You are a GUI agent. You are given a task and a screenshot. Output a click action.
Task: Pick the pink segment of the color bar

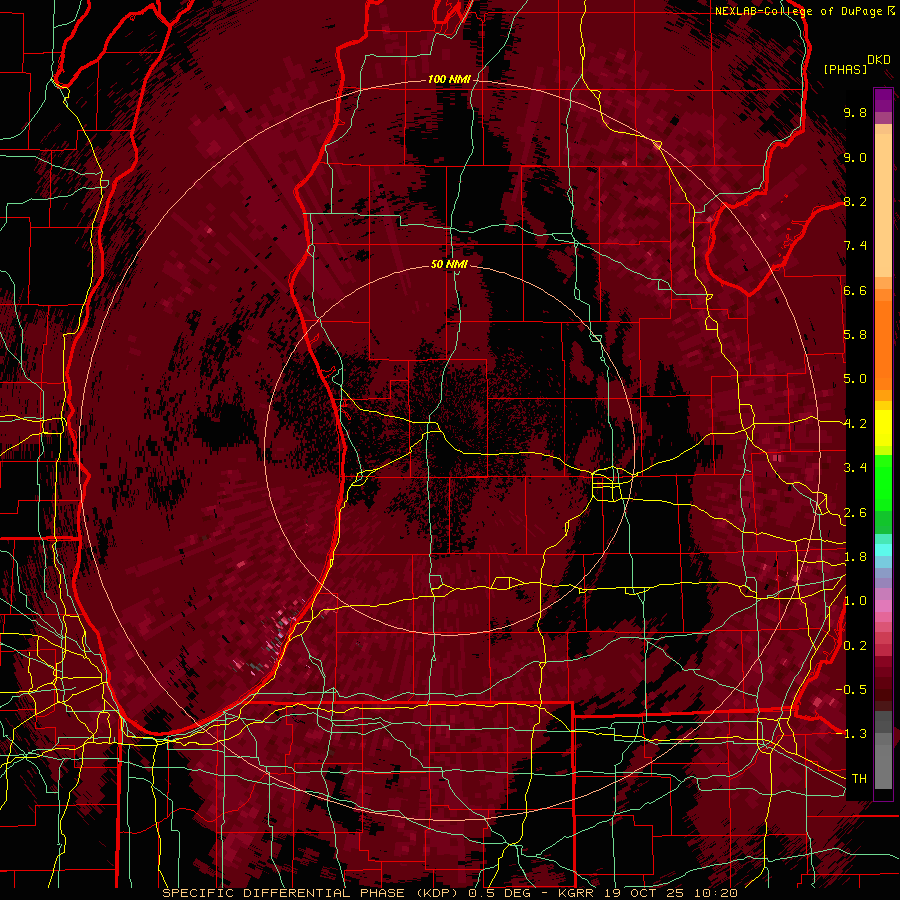(x=883, y=606)
